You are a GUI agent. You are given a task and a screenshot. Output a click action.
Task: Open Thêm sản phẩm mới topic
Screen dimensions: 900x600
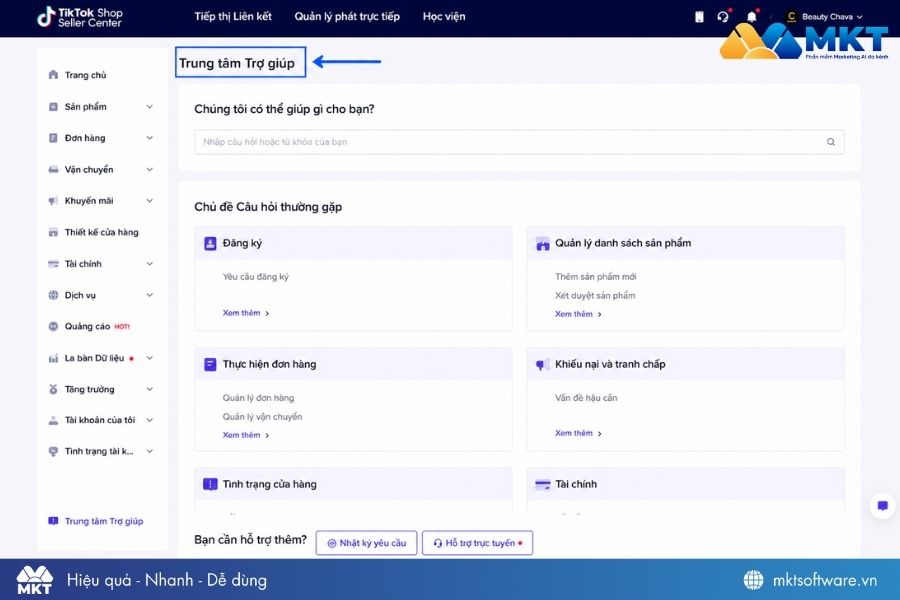pyautogui.click(x=596, y=277)
